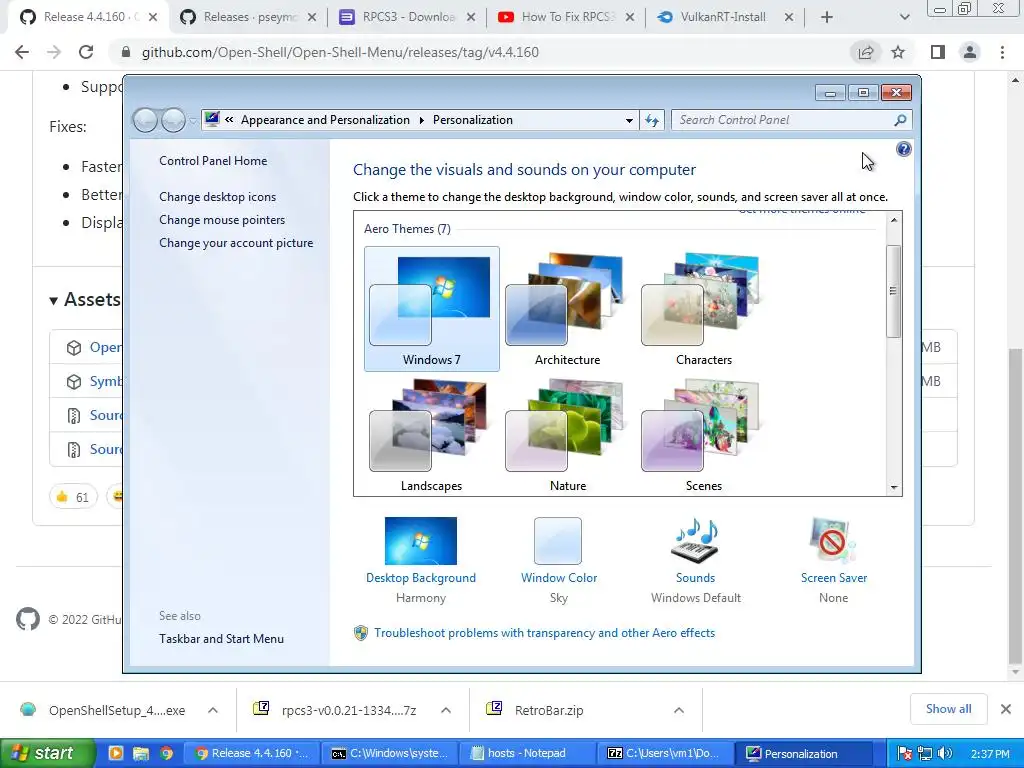Reload the GitHub page
1024x768 pixels.
86,52
